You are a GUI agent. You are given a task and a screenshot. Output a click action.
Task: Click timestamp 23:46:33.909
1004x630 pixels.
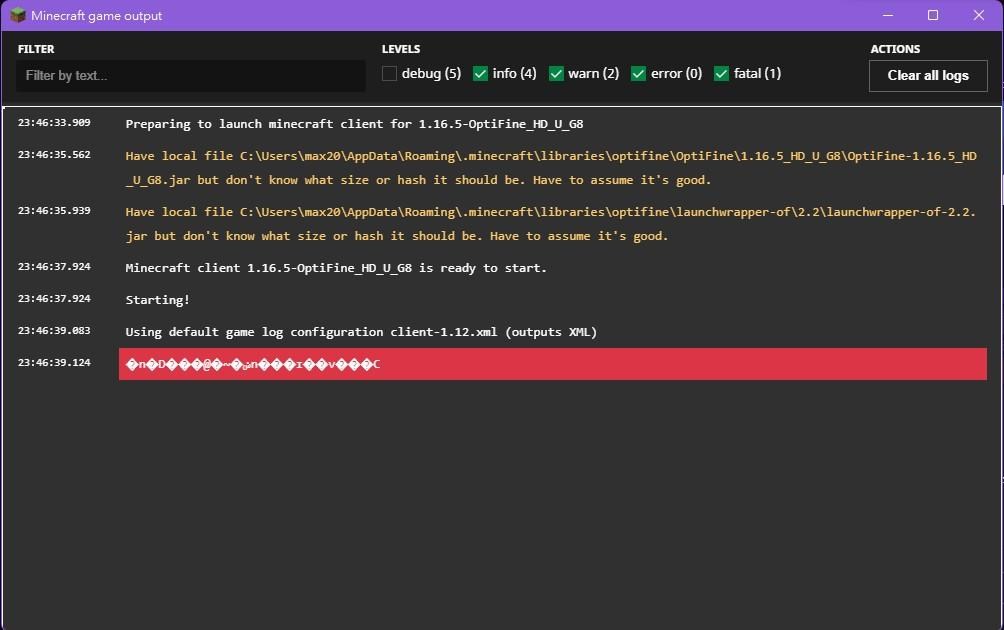pyautogui.click(x=54, y=122)
